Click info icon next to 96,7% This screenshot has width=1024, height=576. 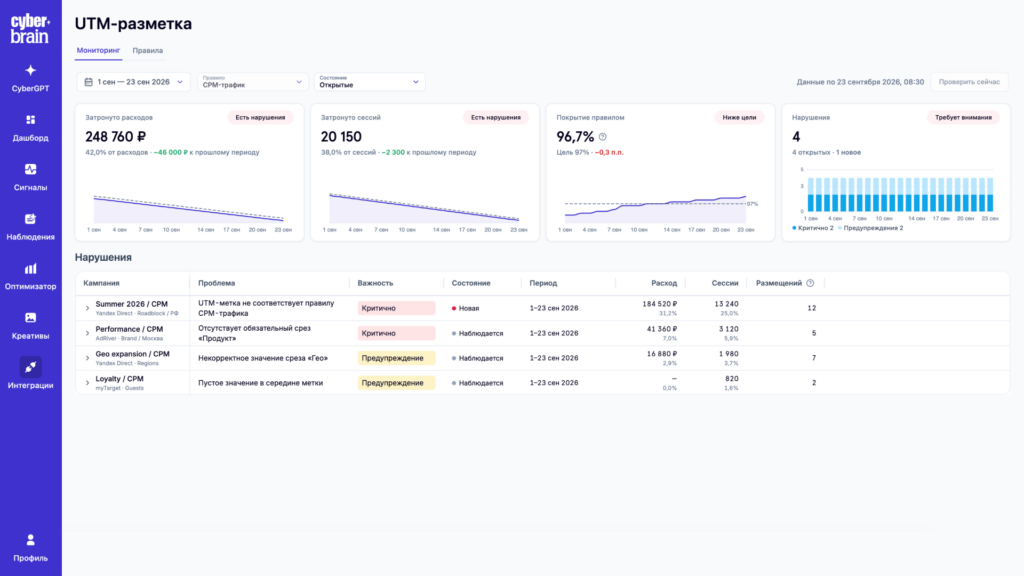[603, 137]
